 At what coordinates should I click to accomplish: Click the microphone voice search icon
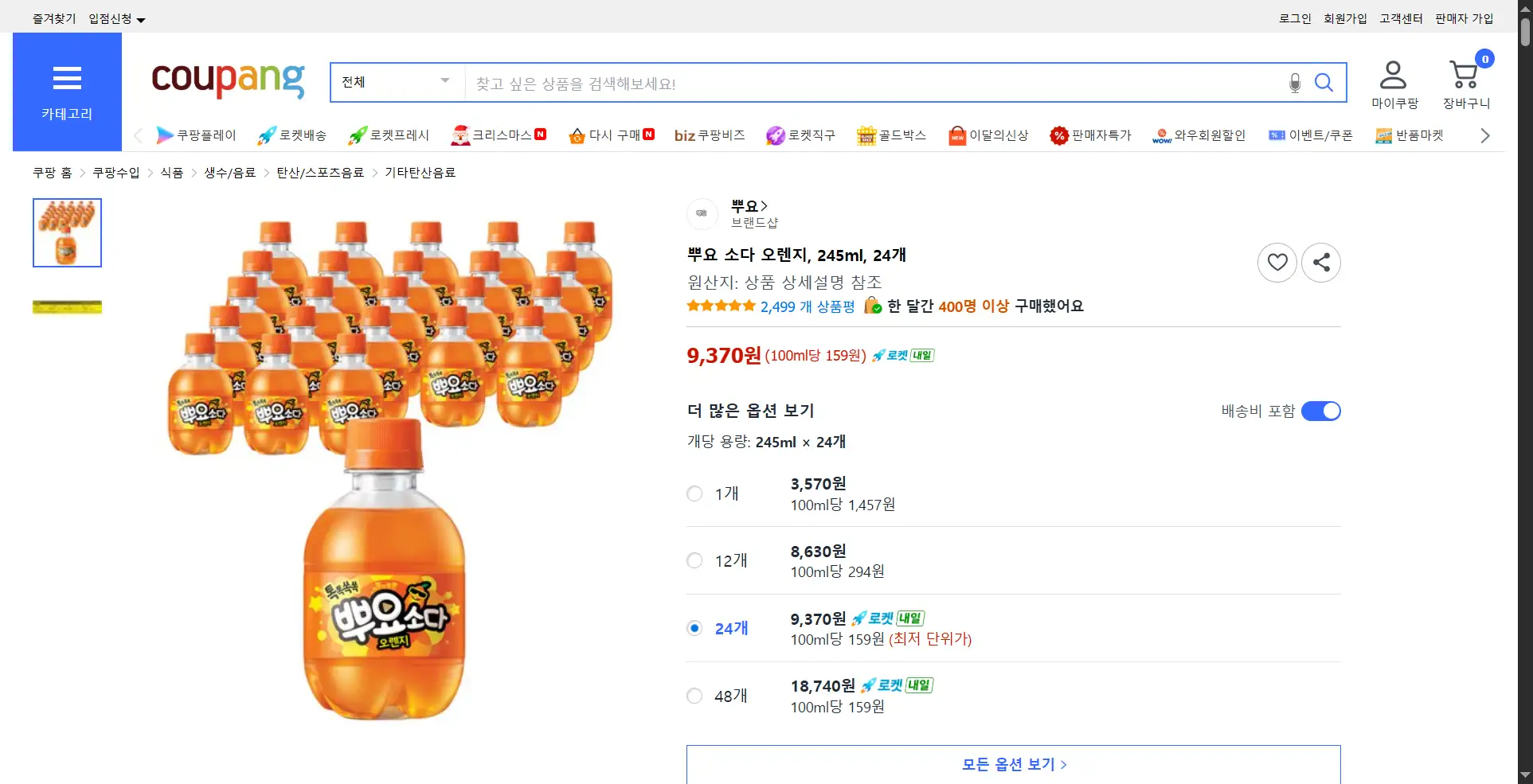(1295, 83)
